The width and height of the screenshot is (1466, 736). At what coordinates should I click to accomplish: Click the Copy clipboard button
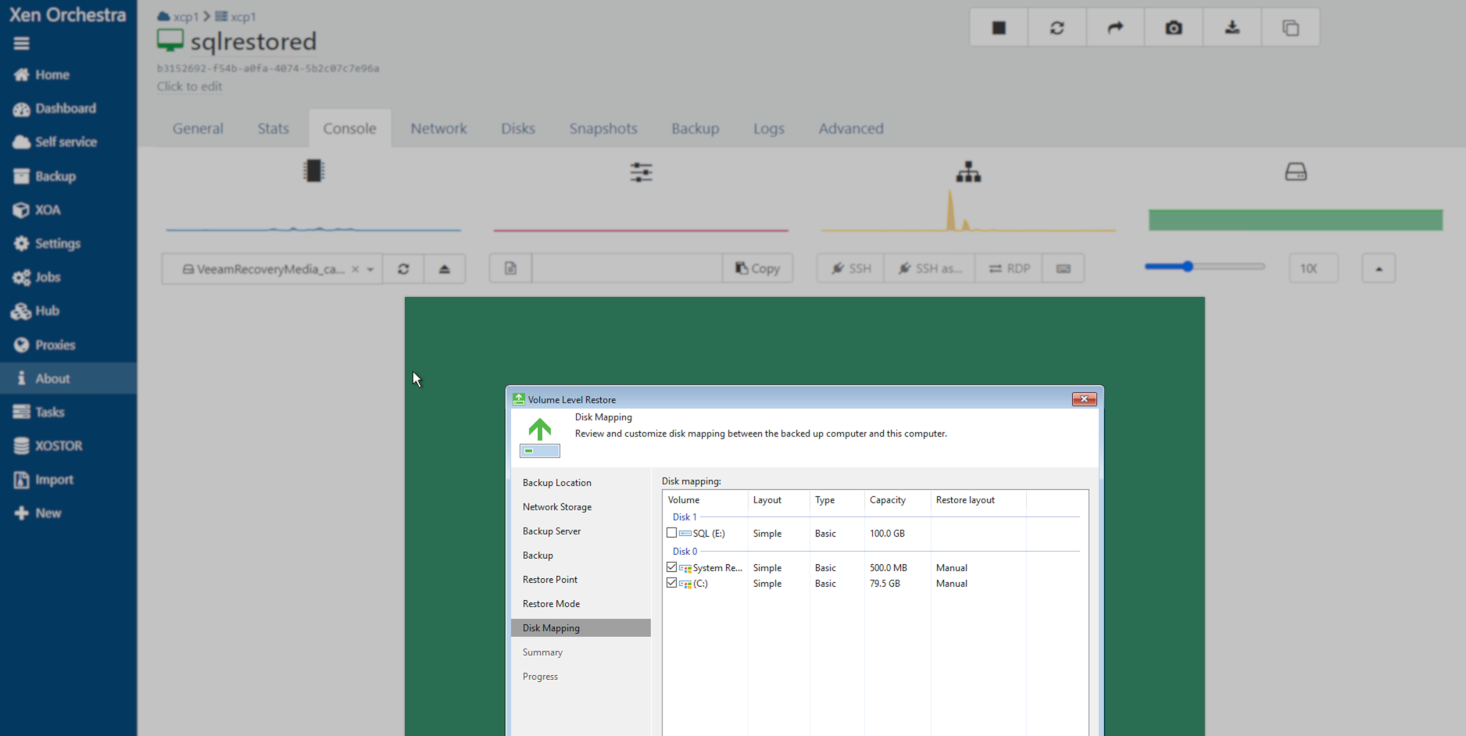point(757,269)
